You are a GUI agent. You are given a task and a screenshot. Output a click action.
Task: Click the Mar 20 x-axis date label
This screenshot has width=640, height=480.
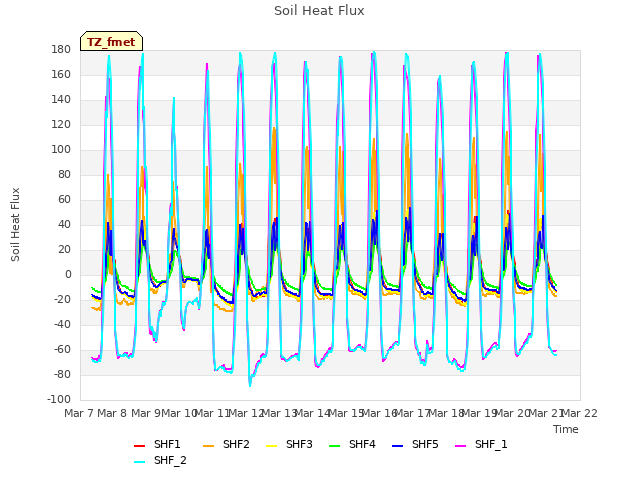[x=513, y=413]
